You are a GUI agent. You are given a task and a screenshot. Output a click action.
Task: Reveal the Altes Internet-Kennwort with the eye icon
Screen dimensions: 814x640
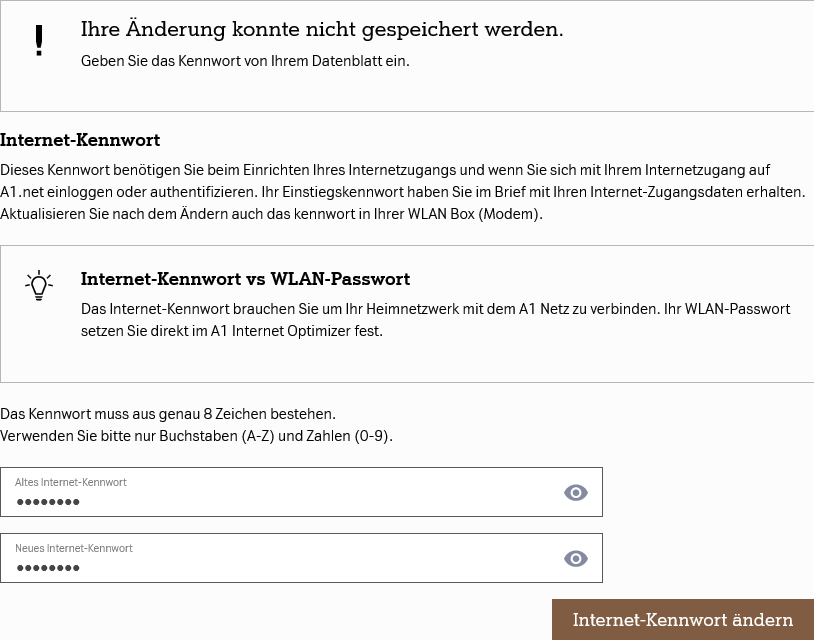576,493
